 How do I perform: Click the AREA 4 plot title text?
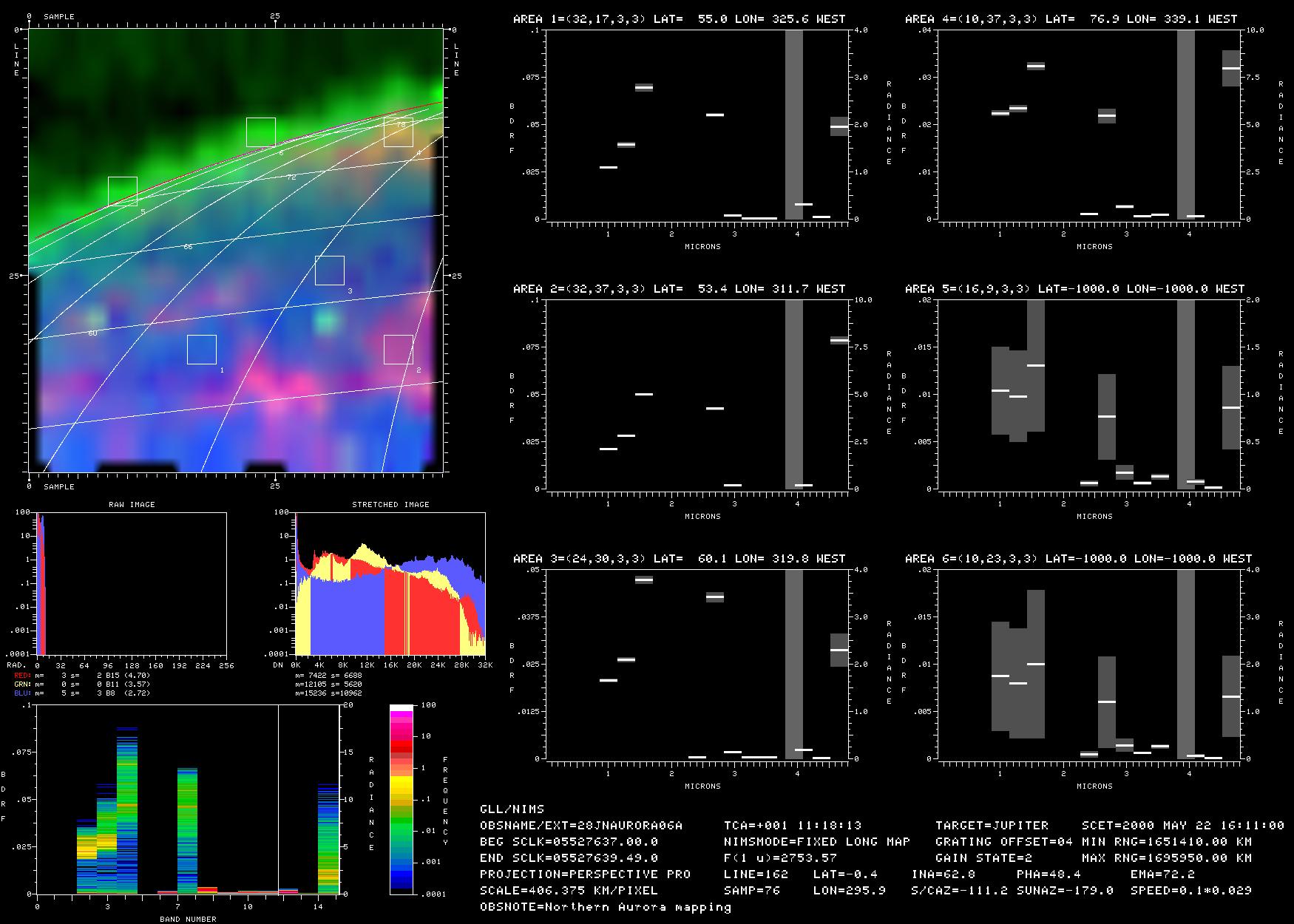[x=1071, y=19]
